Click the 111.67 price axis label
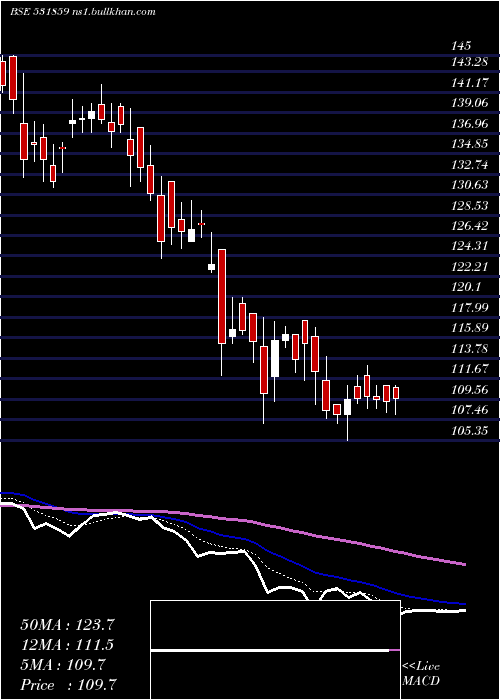Image resolution: width=500 pixels, height=700 pixels. [470, 369]
